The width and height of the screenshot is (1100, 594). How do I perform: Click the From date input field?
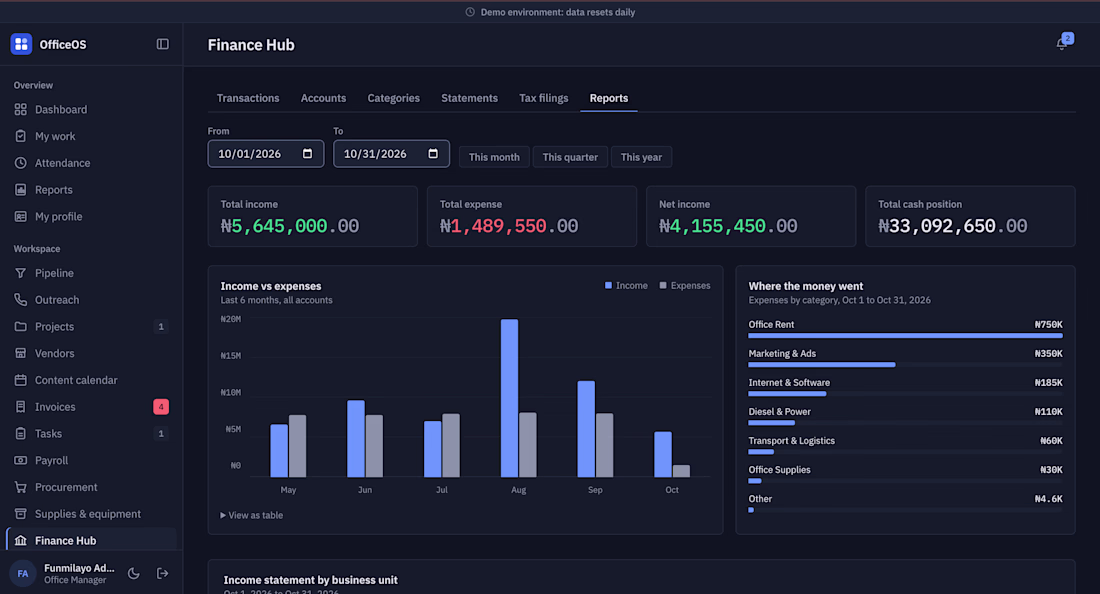[x=266, y=154]
